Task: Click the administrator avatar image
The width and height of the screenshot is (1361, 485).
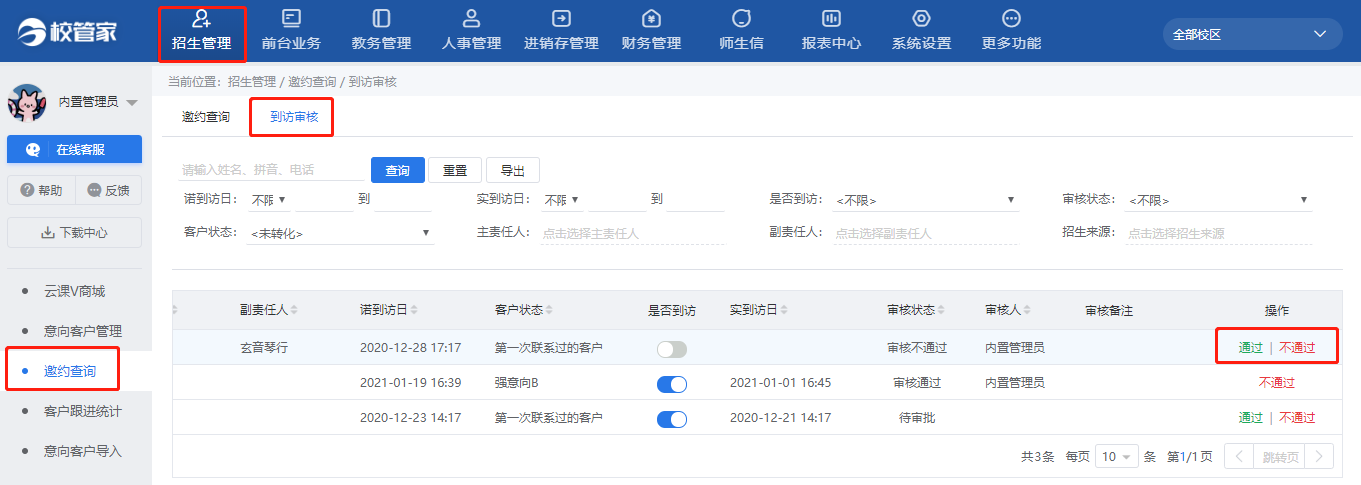Action: (x=27, y=102)
